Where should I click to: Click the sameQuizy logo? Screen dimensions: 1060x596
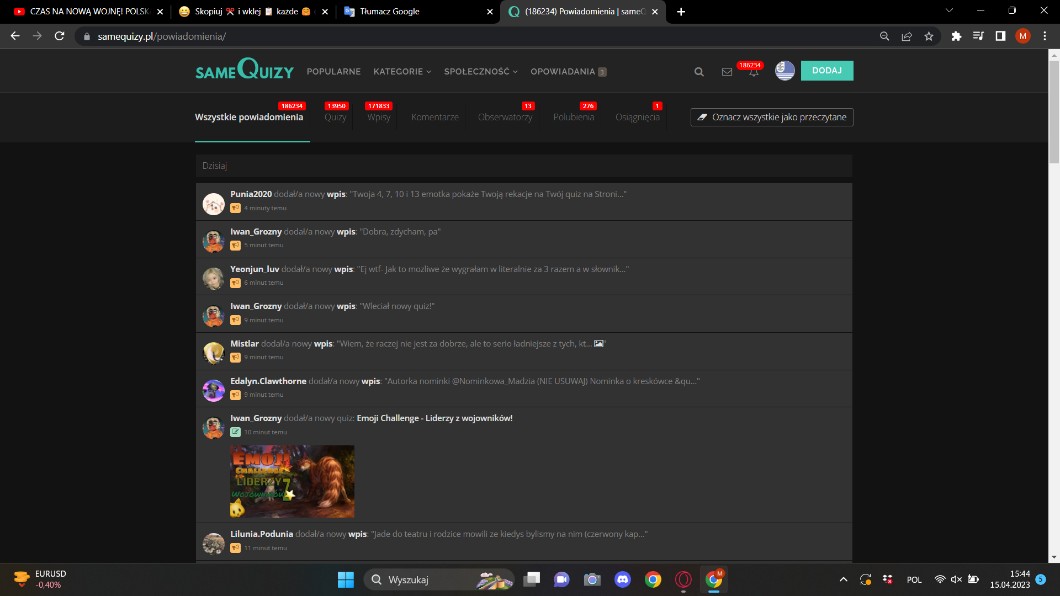pyautogui.click(x=245, y=72)
